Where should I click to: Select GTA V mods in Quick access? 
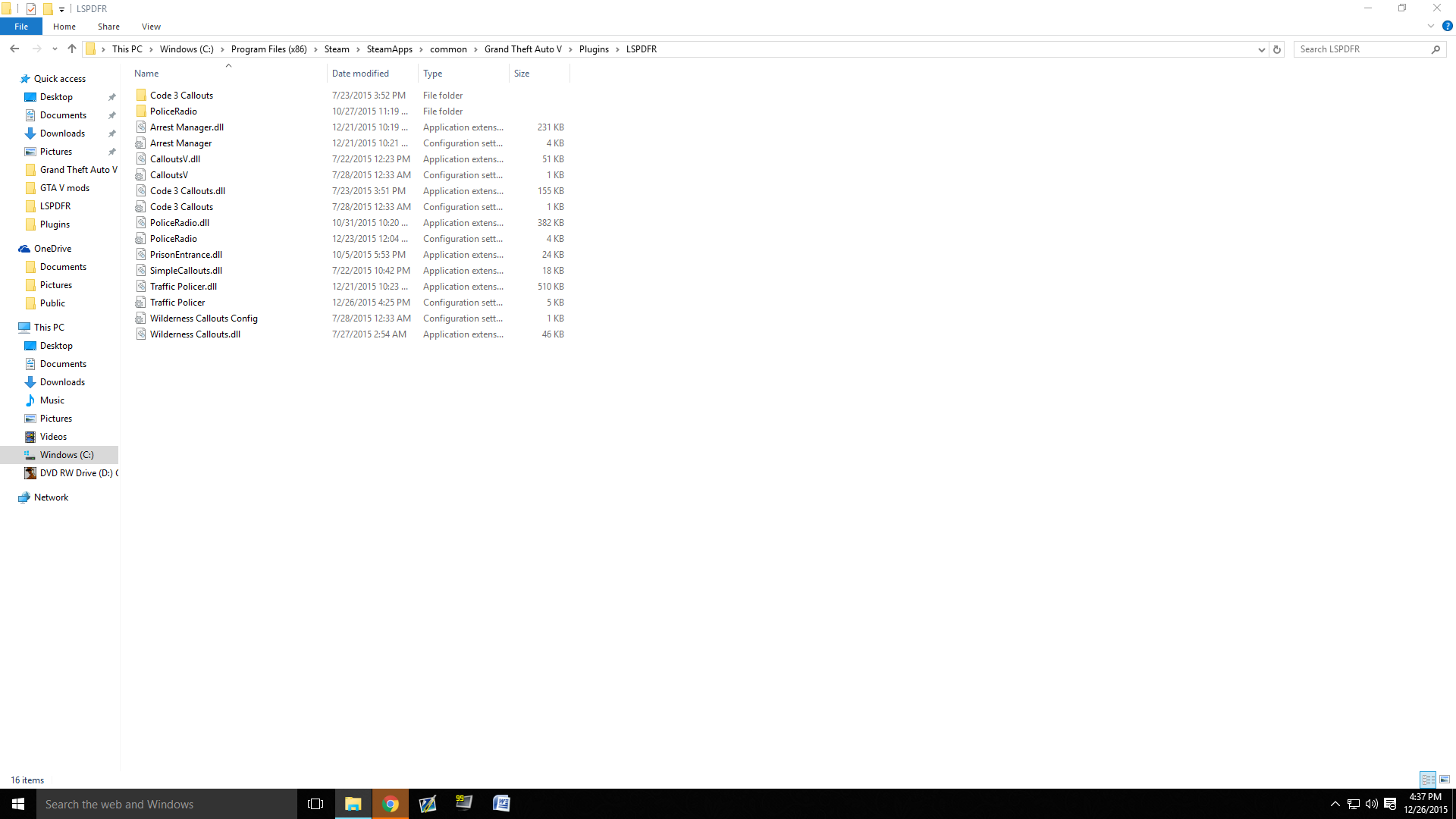[64, 188]
